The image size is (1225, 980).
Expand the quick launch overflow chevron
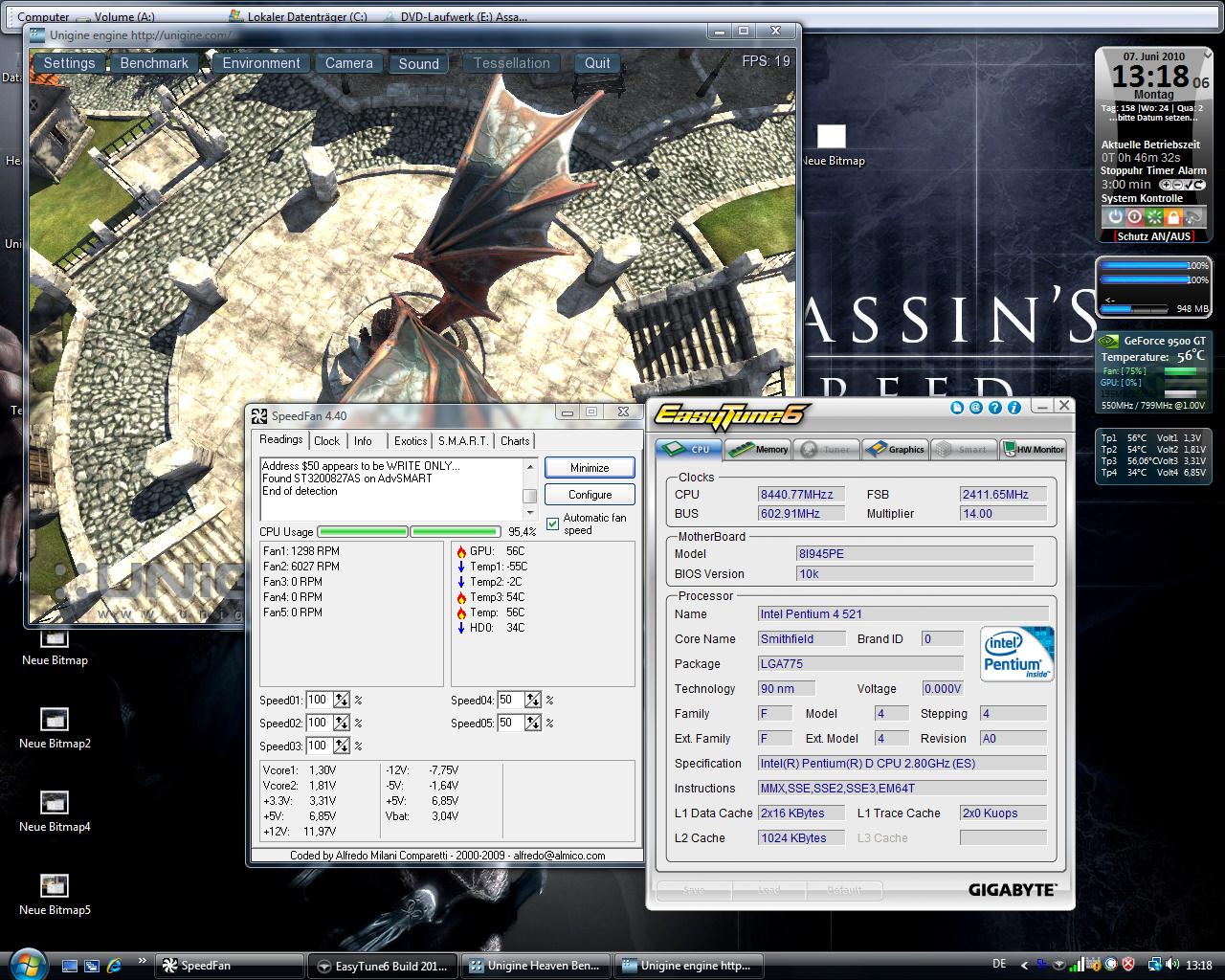143,961
